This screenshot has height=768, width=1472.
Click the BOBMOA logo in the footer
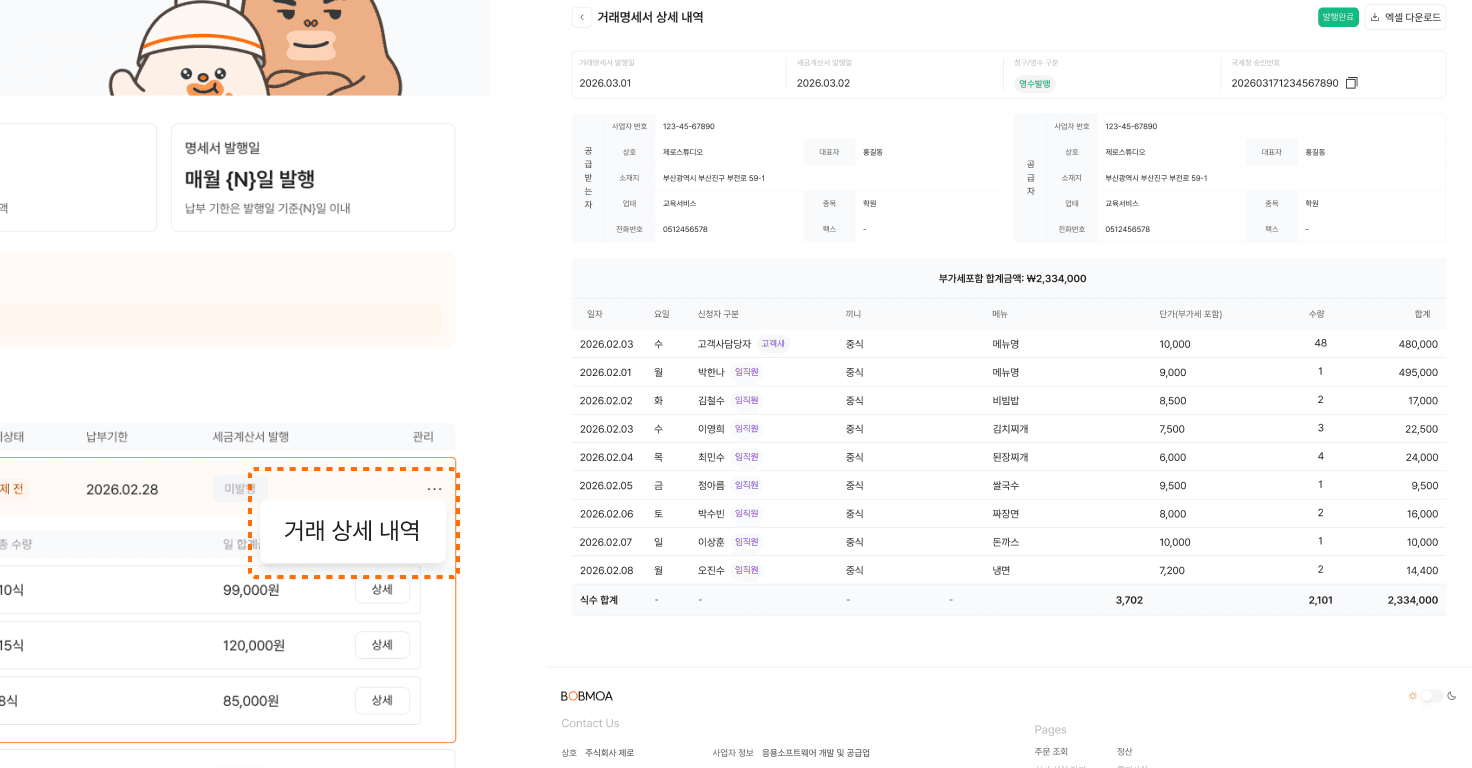[x=587, y=696]
